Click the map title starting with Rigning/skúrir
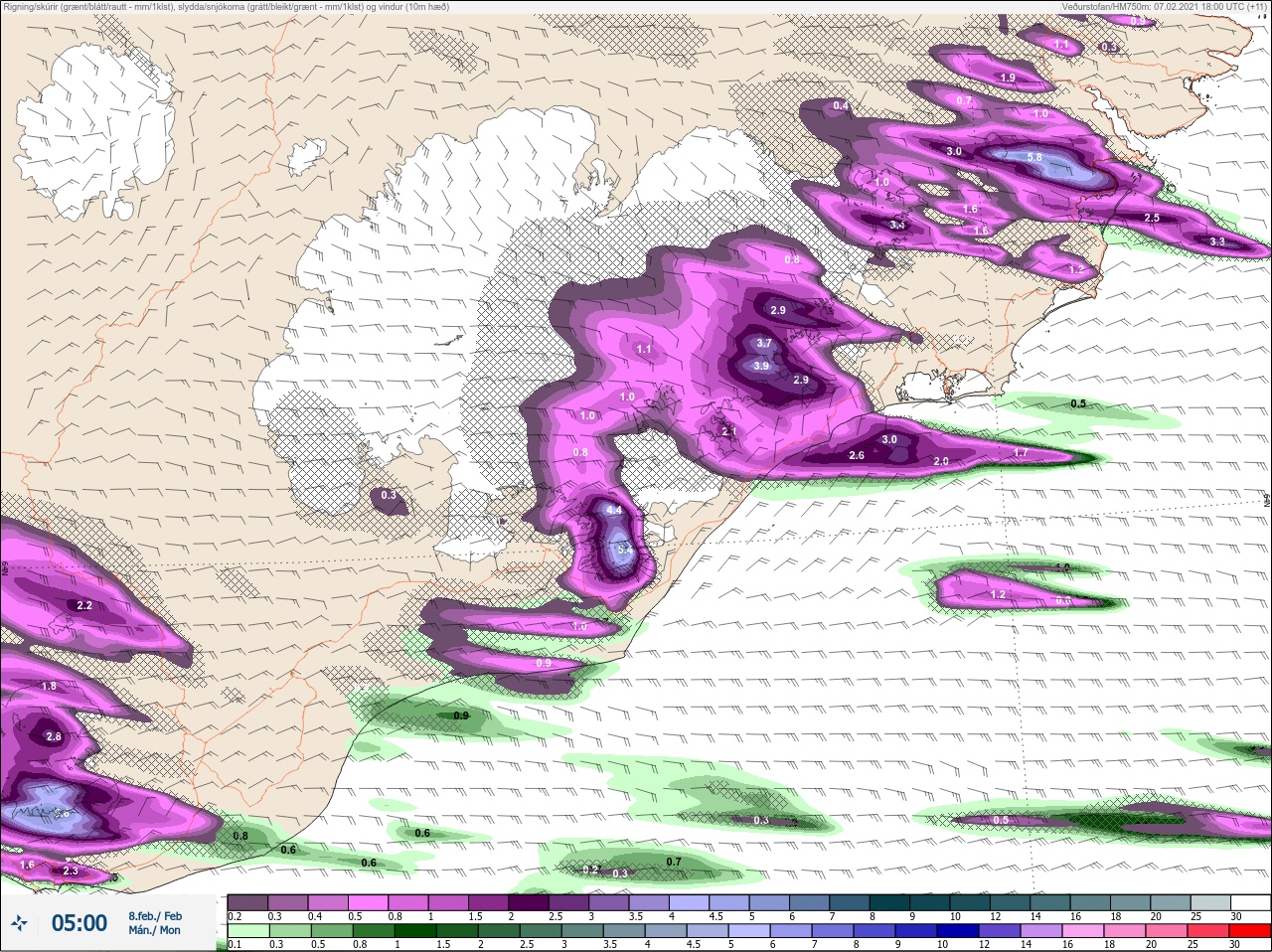 click(227, 7)
